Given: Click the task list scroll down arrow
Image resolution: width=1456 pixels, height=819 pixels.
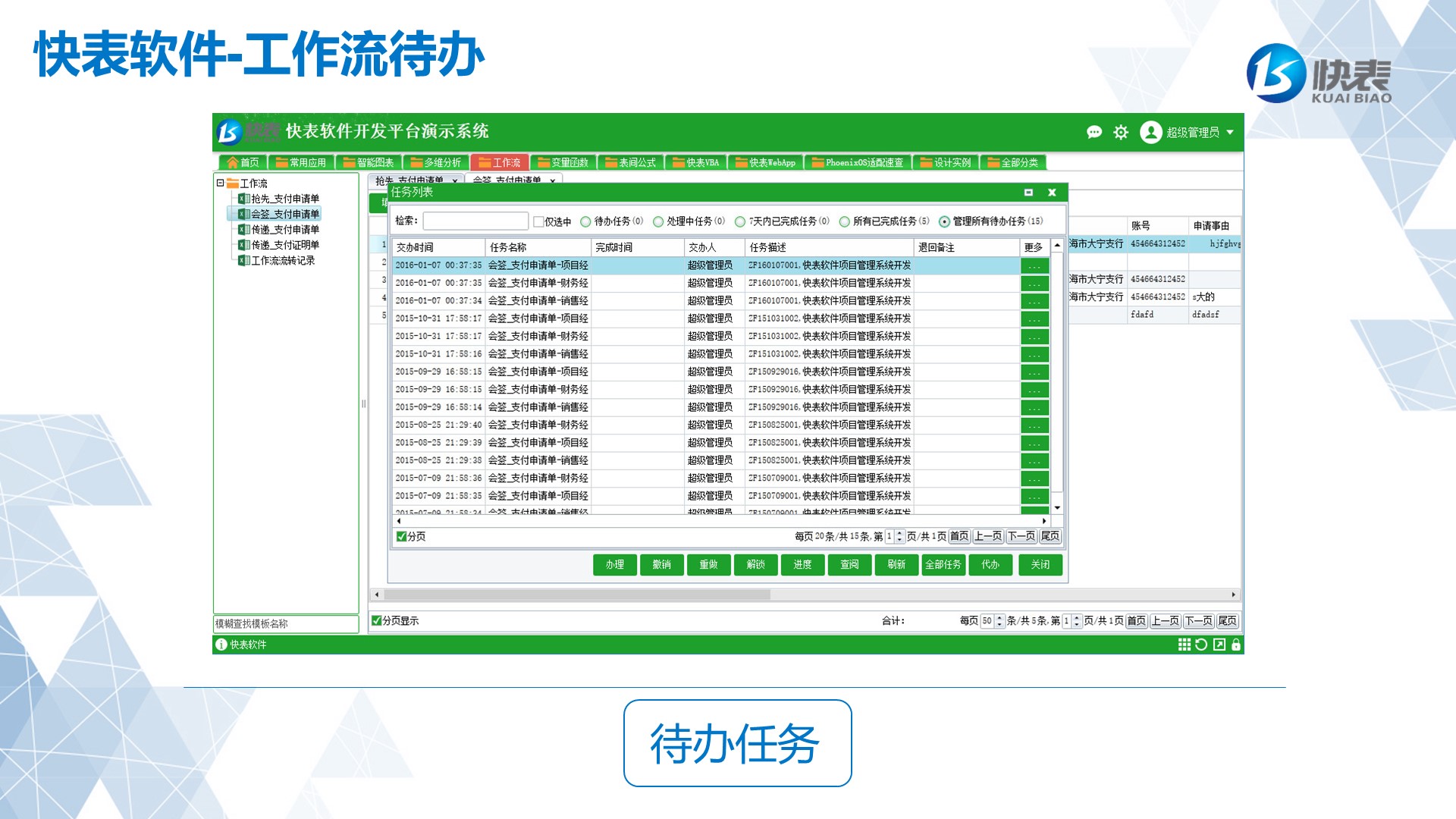Looking at the screenshot, I should click(x=1057, y=508).
